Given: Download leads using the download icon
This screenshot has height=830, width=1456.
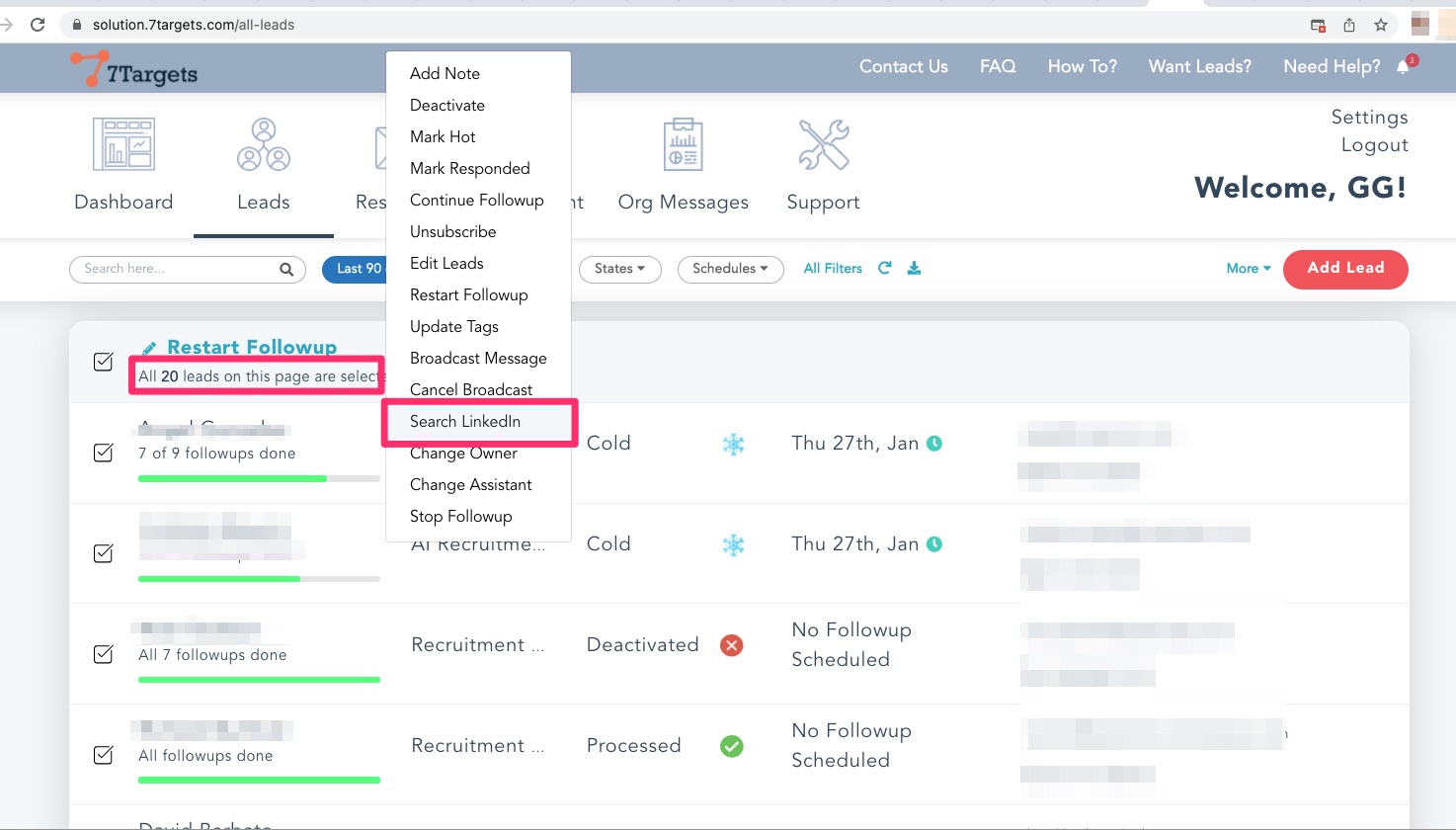Looking at the screenshot, I should click(915, 268).
